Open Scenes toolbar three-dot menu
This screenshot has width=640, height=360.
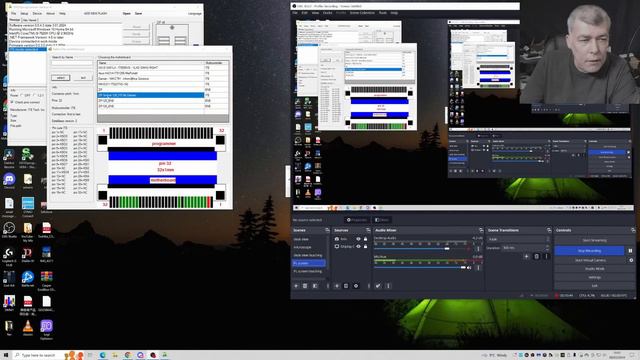[327, 286]
